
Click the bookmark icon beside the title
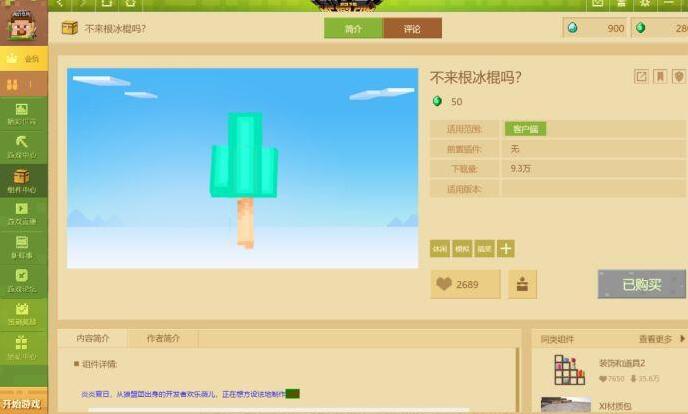tap(660, 77)
